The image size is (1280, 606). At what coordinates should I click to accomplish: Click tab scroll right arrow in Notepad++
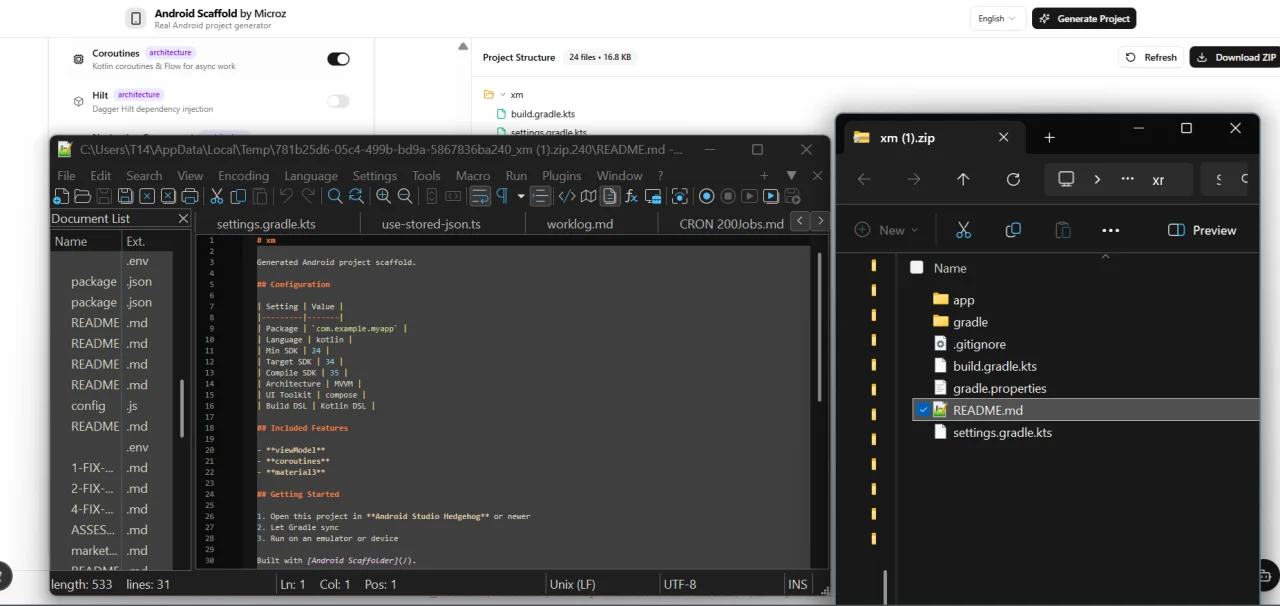pos(820,221)
